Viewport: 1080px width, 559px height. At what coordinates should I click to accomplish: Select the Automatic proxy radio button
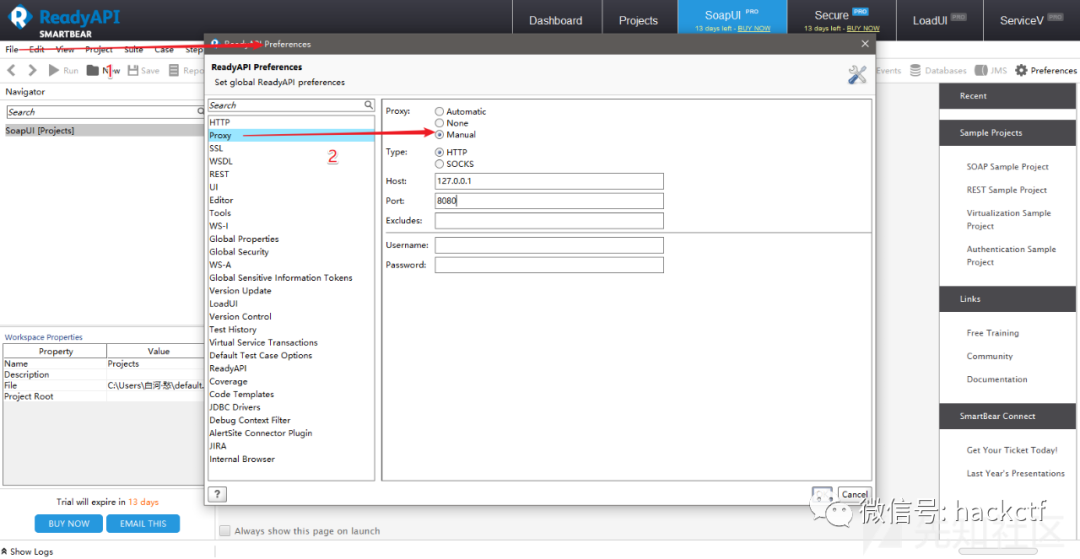pos(439,112)
